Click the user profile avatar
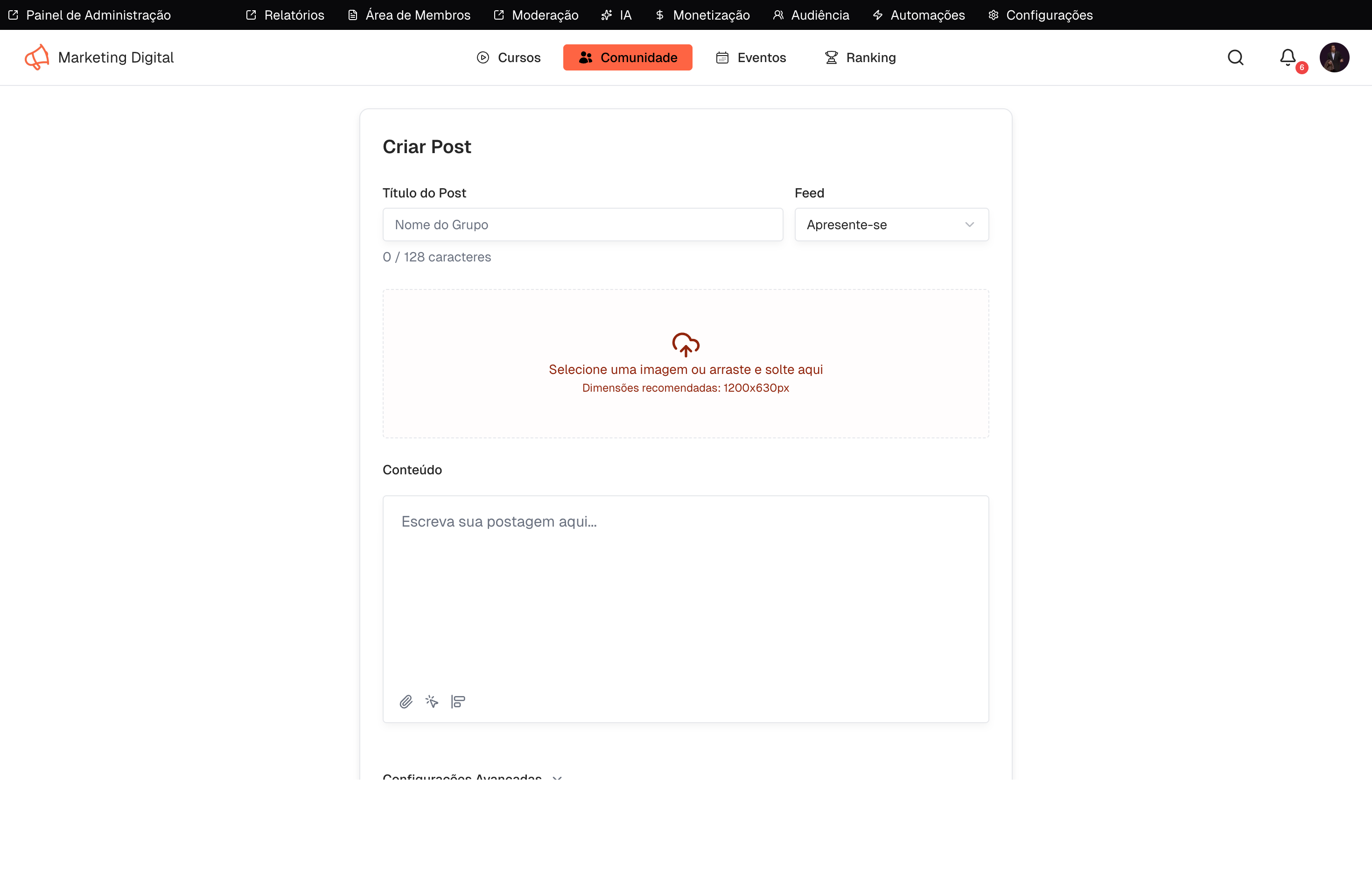 tap(1334, 57)
